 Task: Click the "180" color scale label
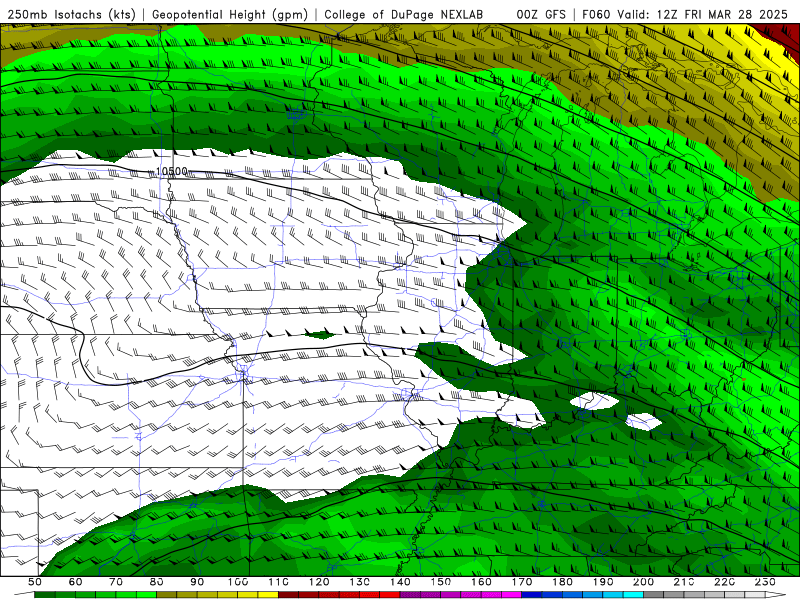point(562,582)
